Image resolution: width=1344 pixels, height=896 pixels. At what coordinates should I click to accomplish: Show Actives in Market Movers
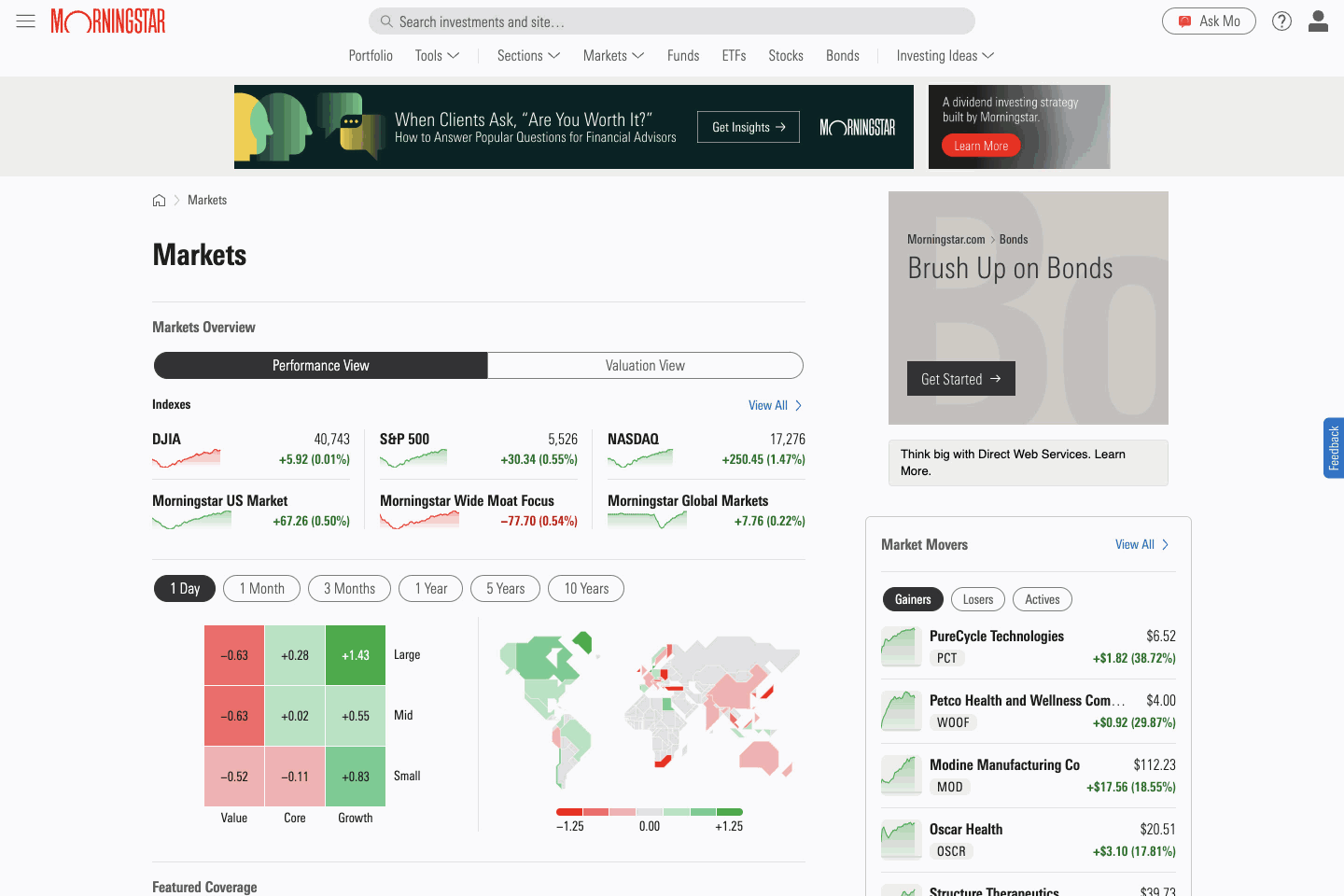[1043, 599]
